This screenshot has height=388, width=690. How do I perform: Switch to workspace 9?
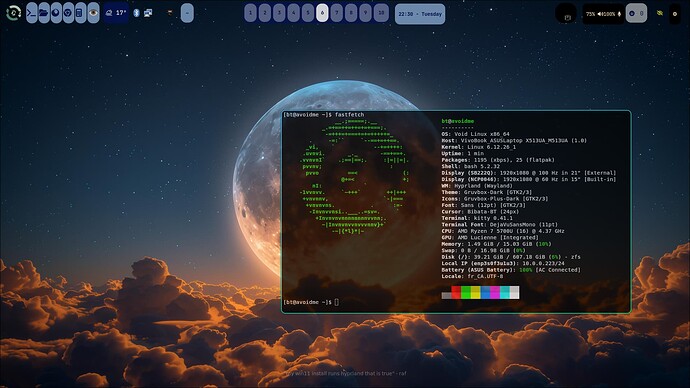point(365,13)
